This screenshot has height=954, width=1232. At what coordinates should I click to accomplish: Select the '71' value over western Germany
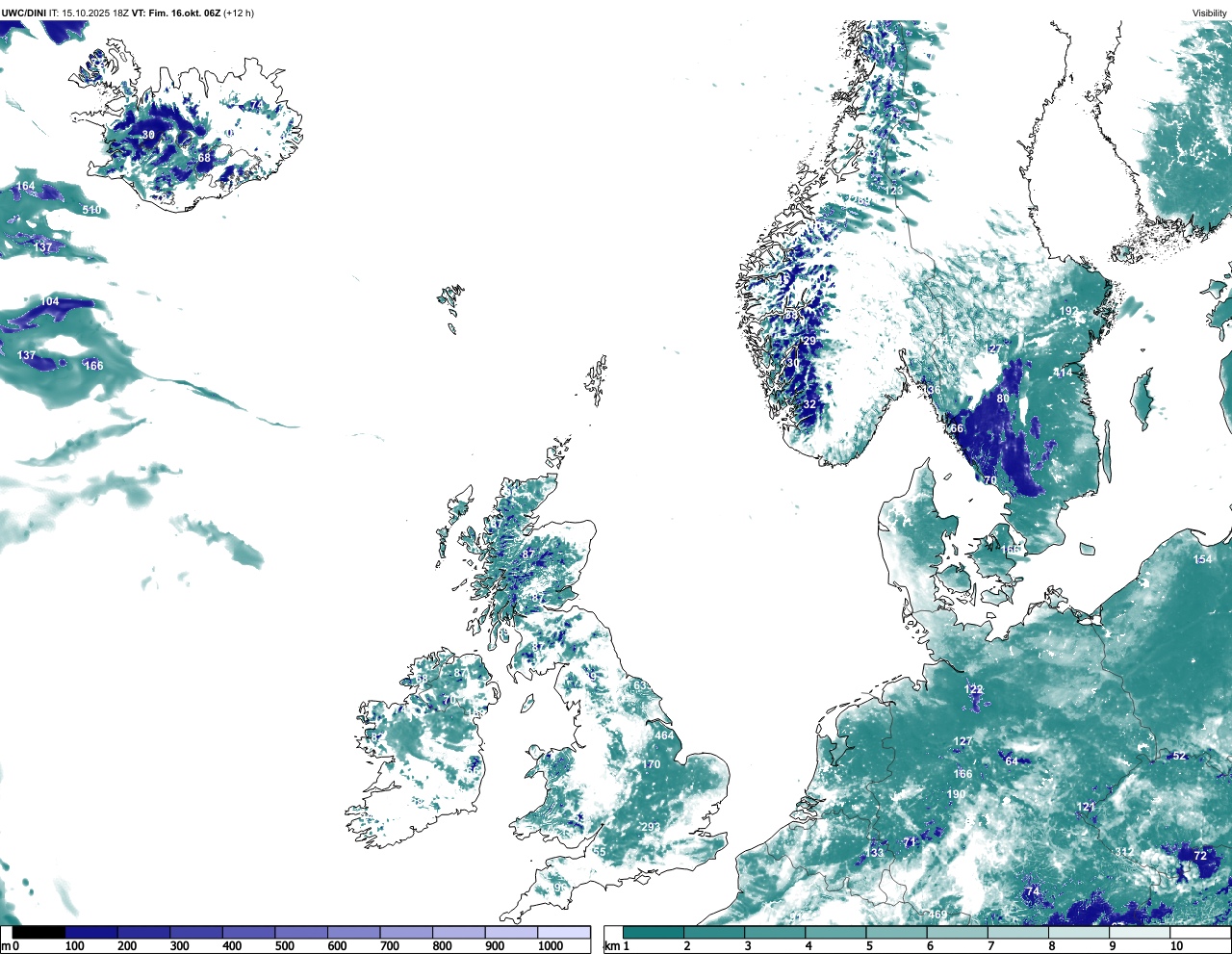coord(910,842)
